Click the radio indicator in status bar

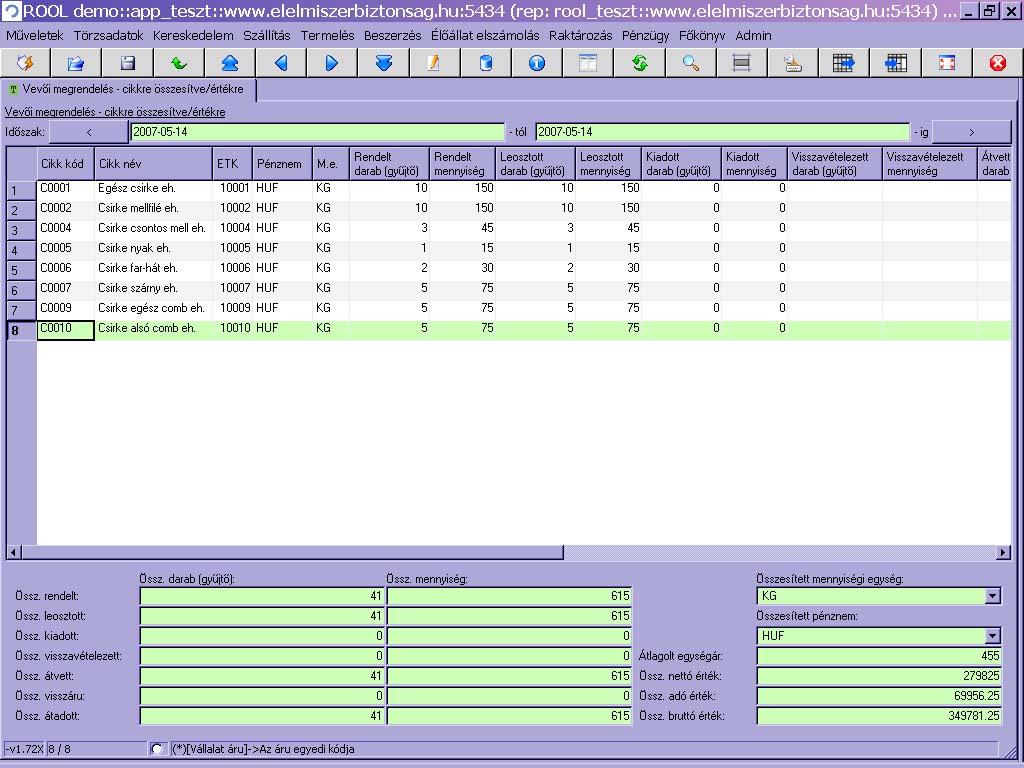[156, 749]
